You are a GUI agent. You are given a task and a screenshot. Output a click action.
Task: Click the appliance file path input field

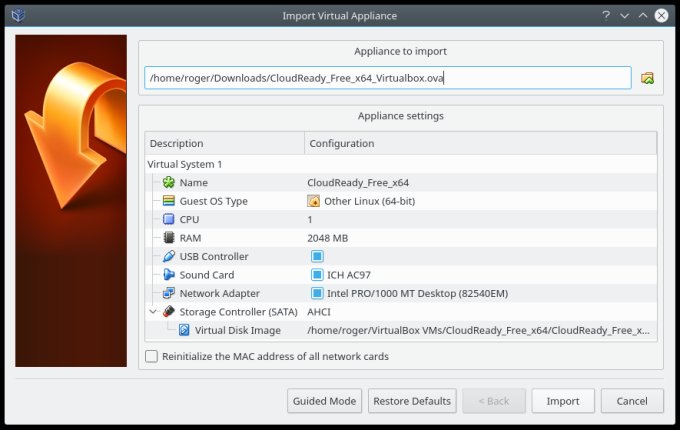(388, 78)
